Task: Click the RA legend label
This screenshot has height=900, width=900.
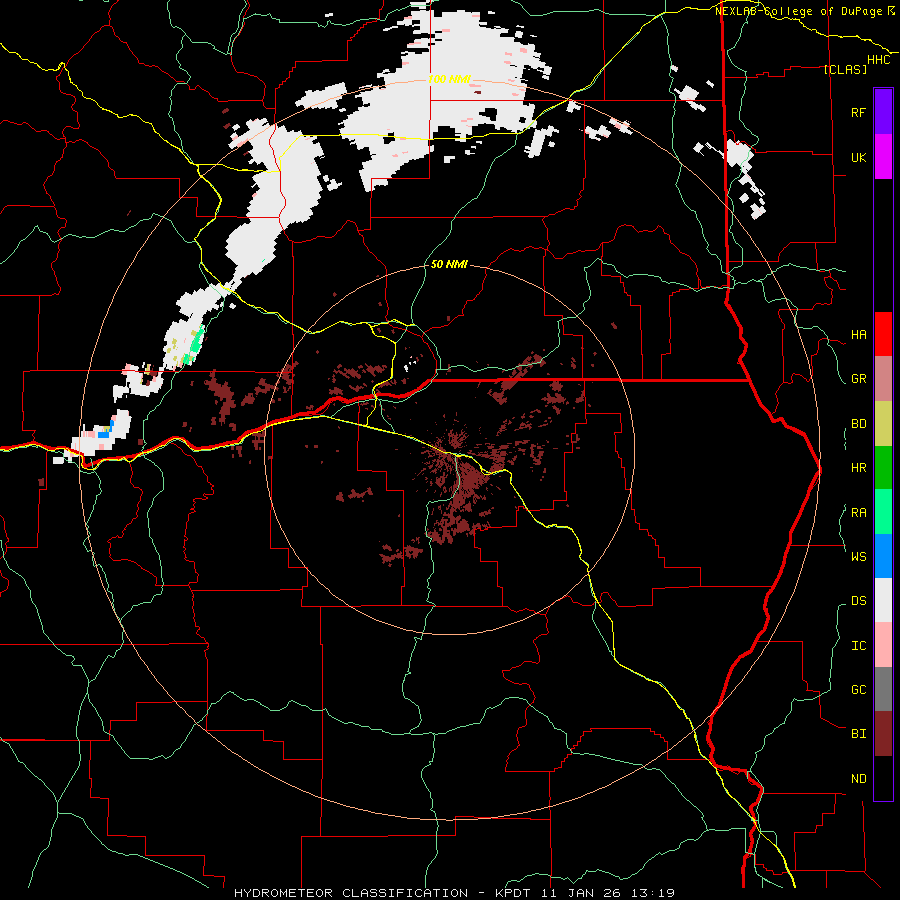Action: click(858, 513)
